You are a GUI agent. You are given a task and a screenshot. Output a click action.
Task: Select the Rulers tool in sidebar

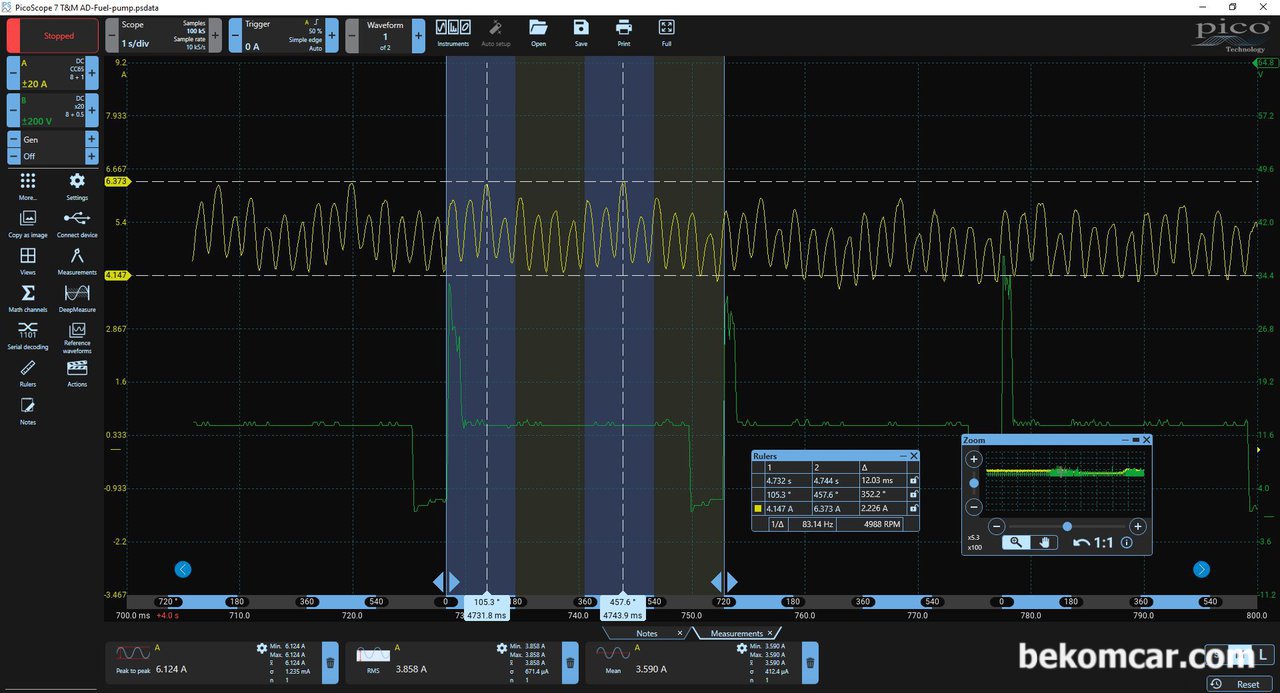28,368
